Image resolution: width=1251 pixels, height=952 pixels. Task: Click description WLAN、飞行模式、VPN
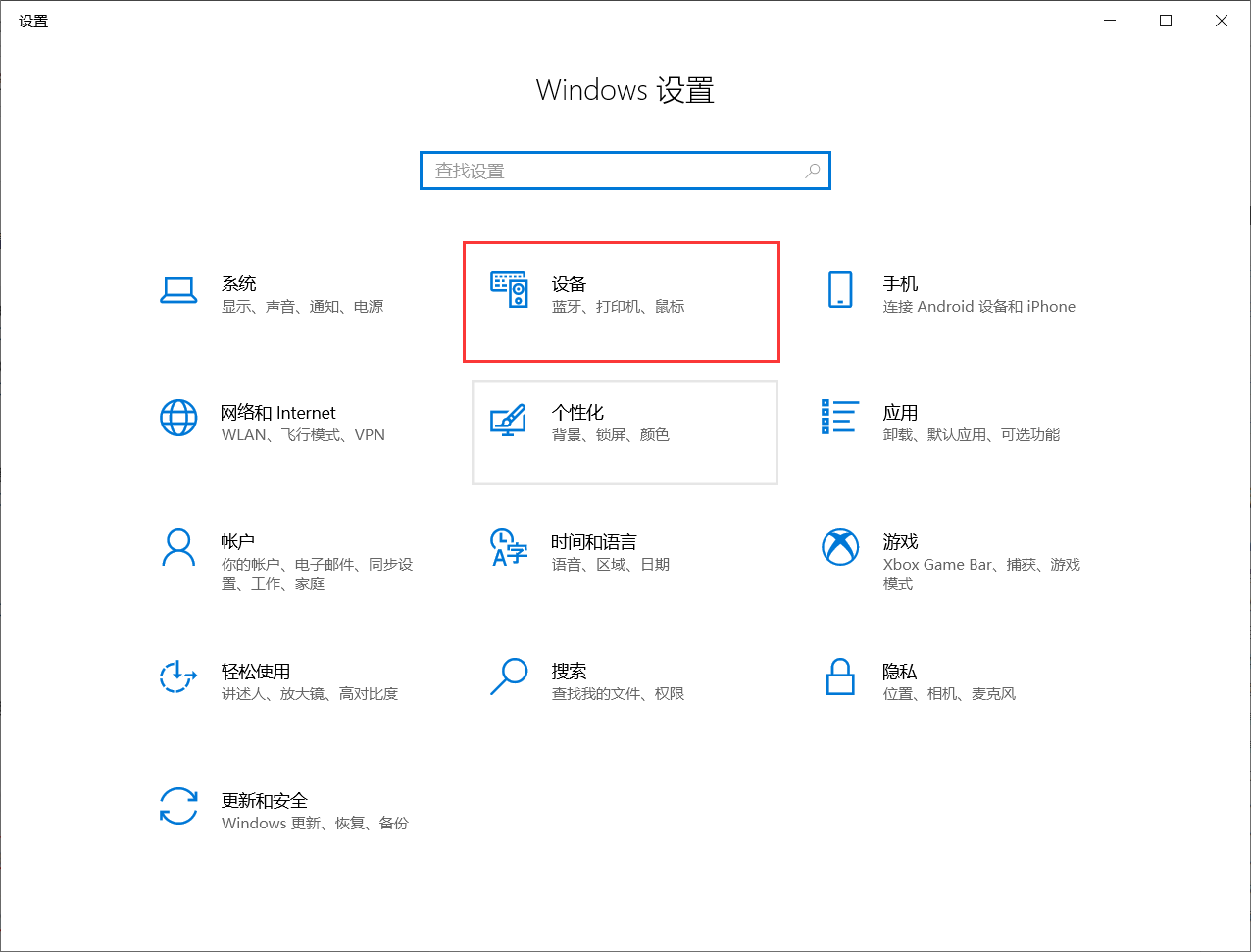(304, 435)
